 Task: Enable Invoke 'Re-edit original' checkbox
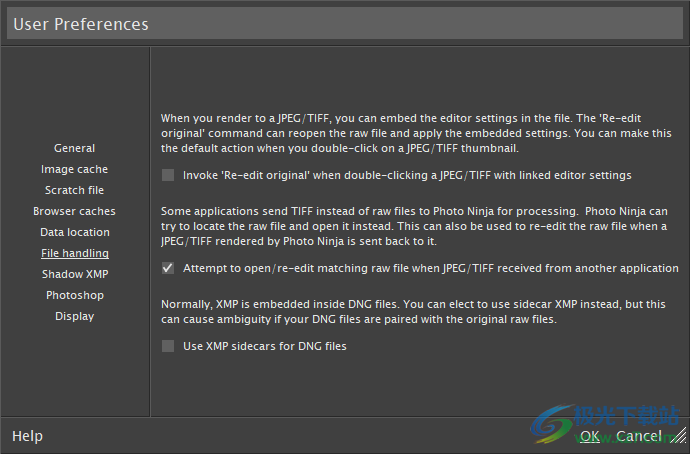pyautogui.click(x=168, y=175)
